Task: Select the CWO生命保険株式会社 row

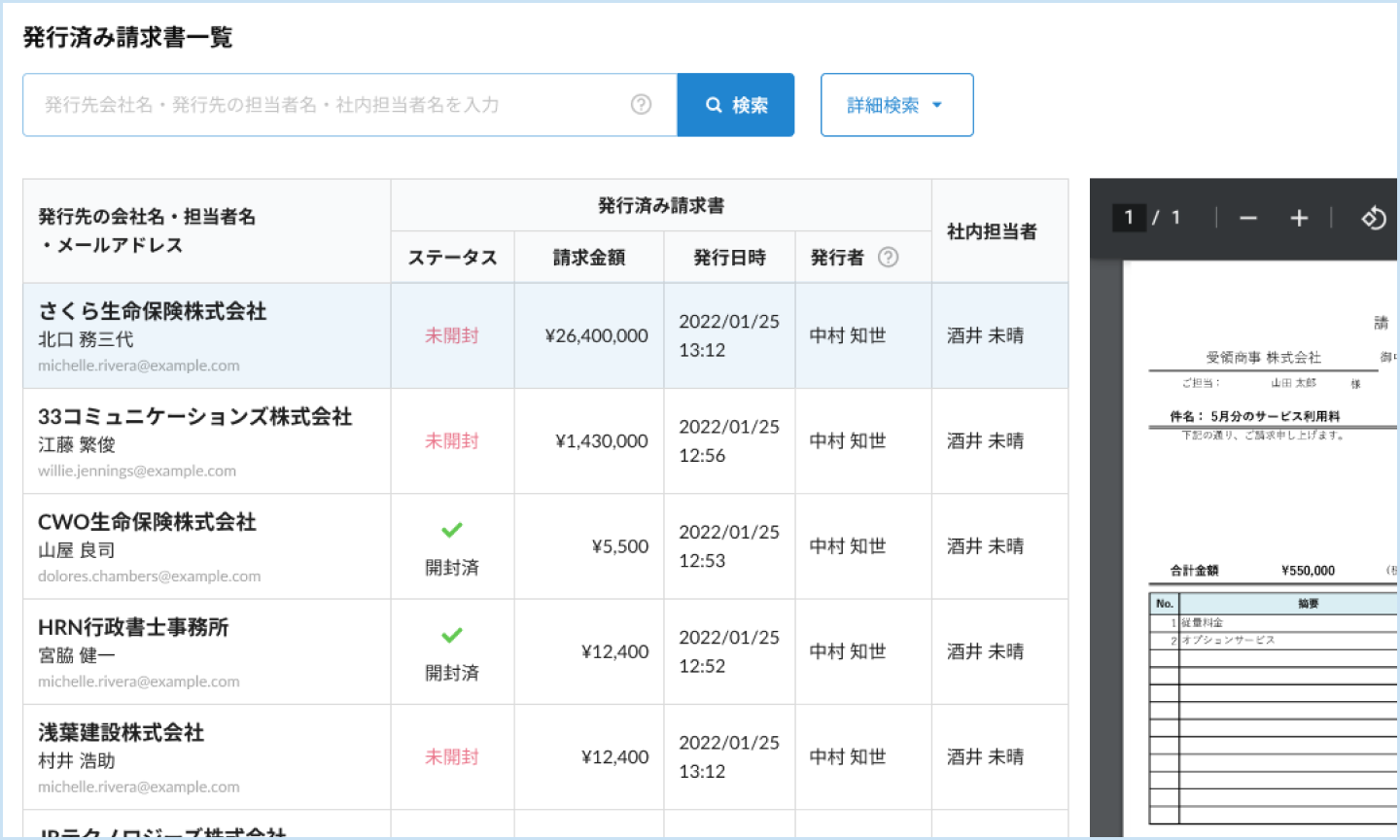Action: (x=545, y=546)
